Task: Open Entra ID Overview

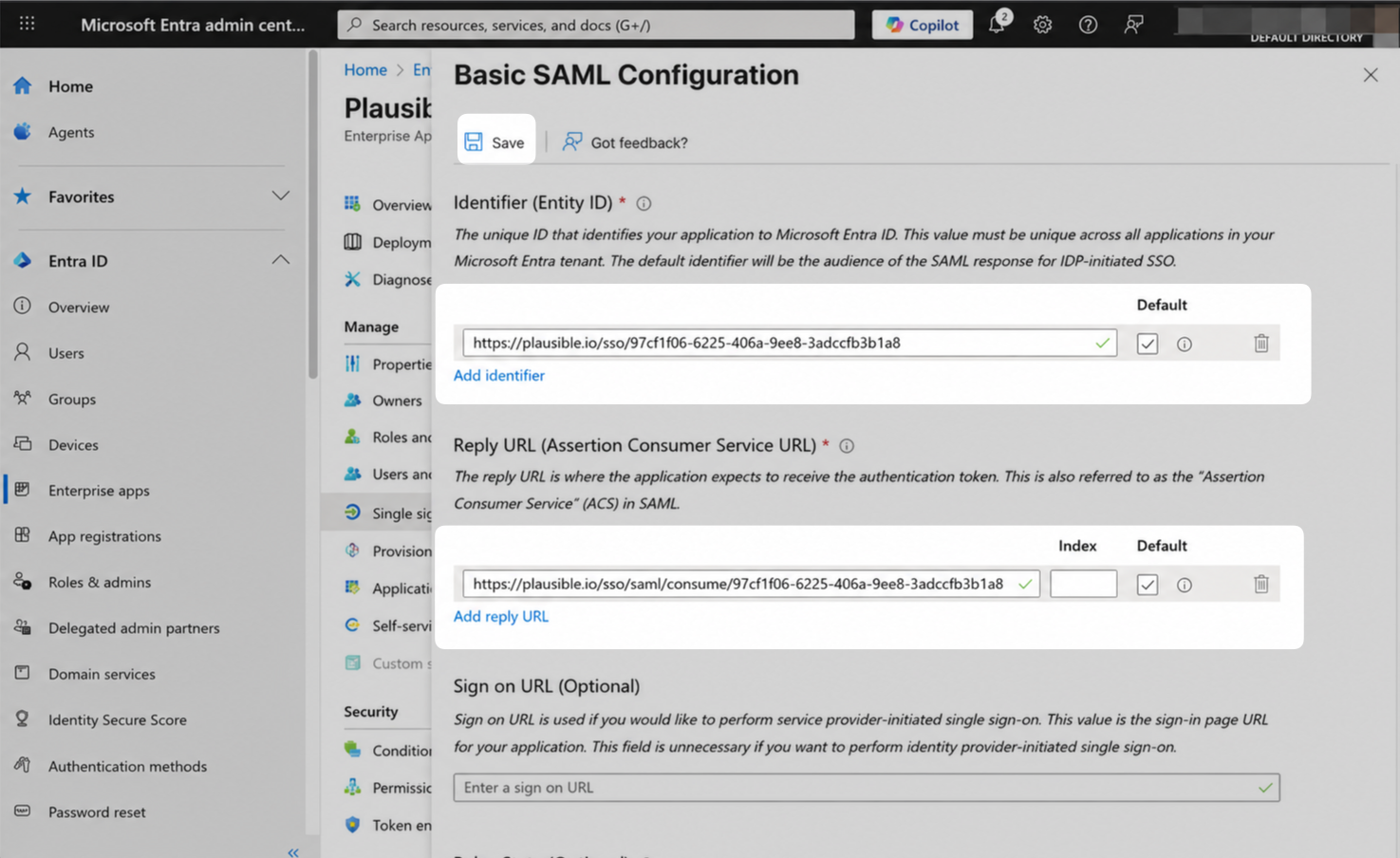Action: 79,307
